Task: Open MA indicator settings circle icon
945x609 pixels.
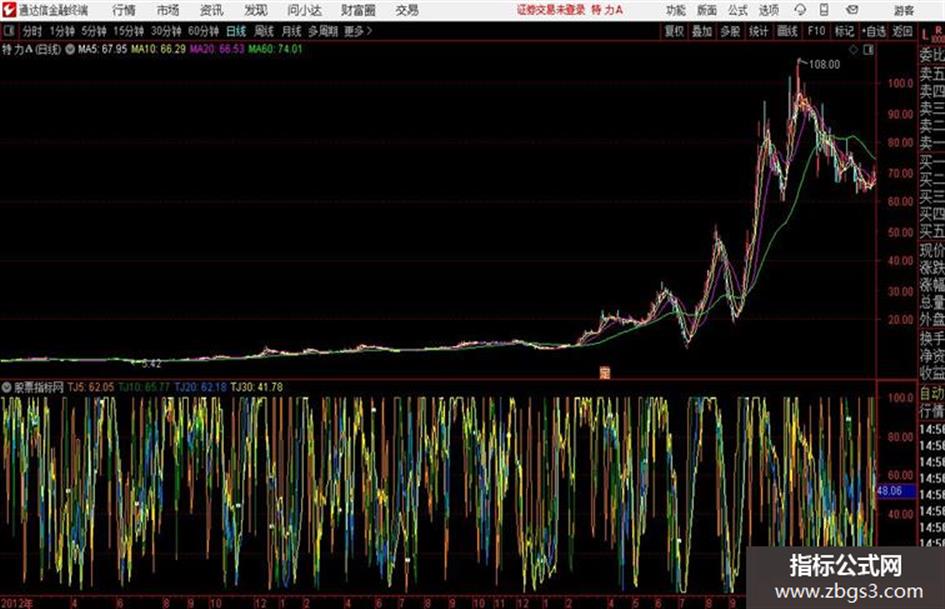Action: coord(70,49)
